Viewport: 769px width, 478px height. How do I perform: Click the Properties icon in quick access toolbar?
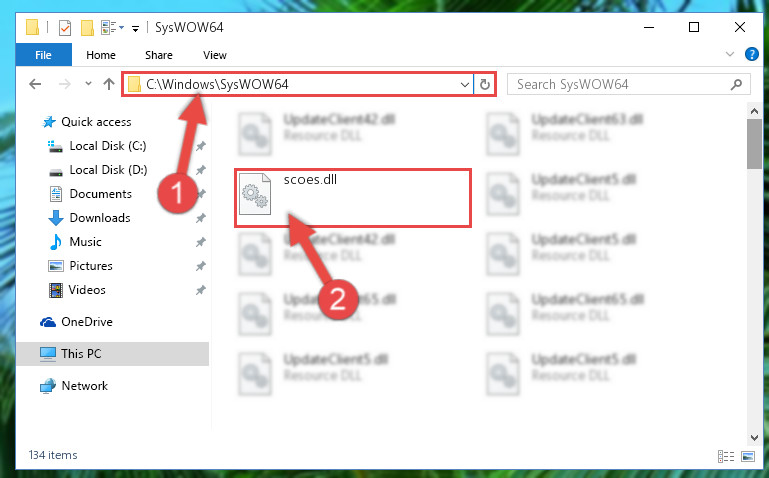click(x=65, y=27)
